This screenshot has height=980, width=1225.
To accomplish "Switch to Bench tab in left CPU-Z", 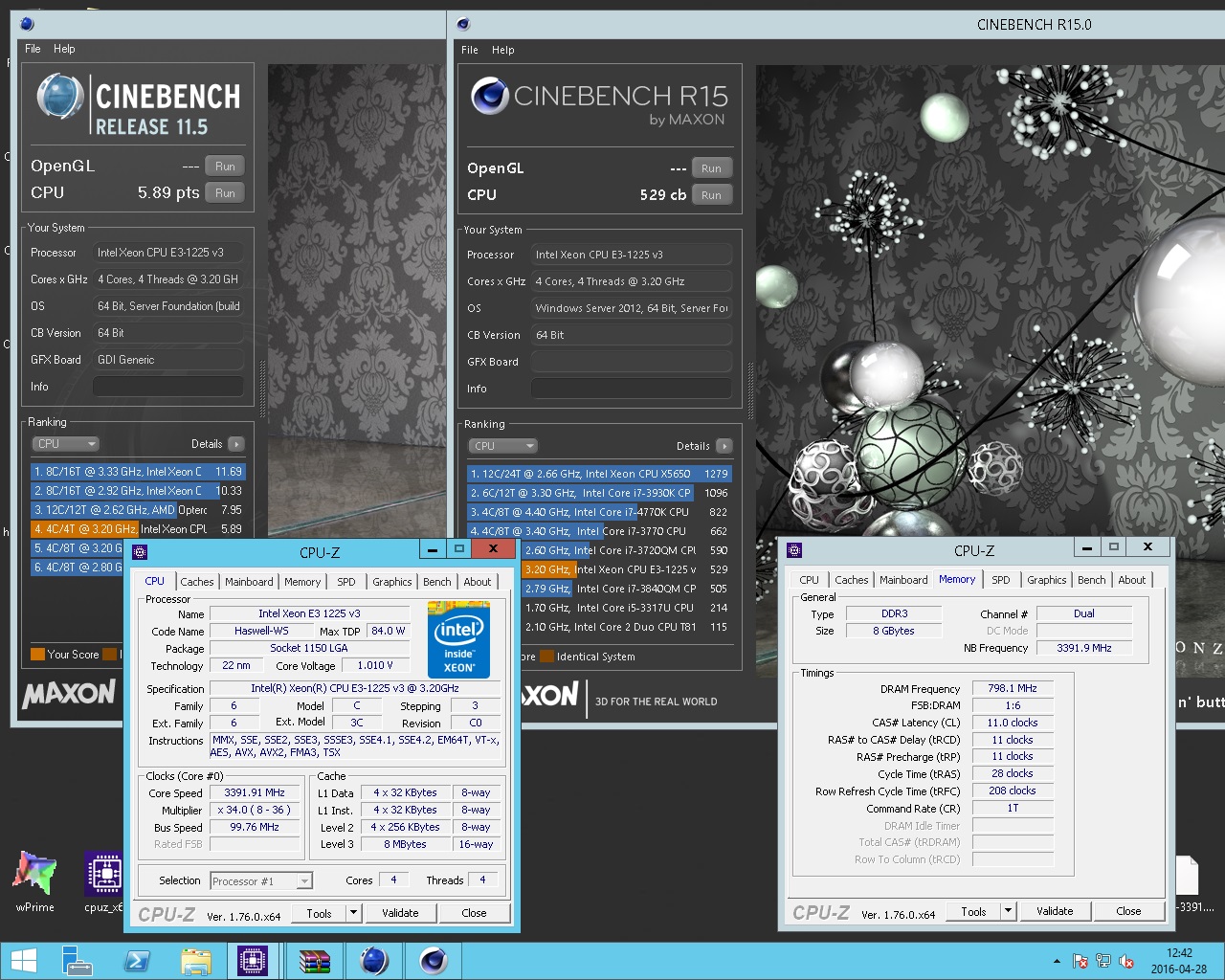I will (x=437, y=582).
